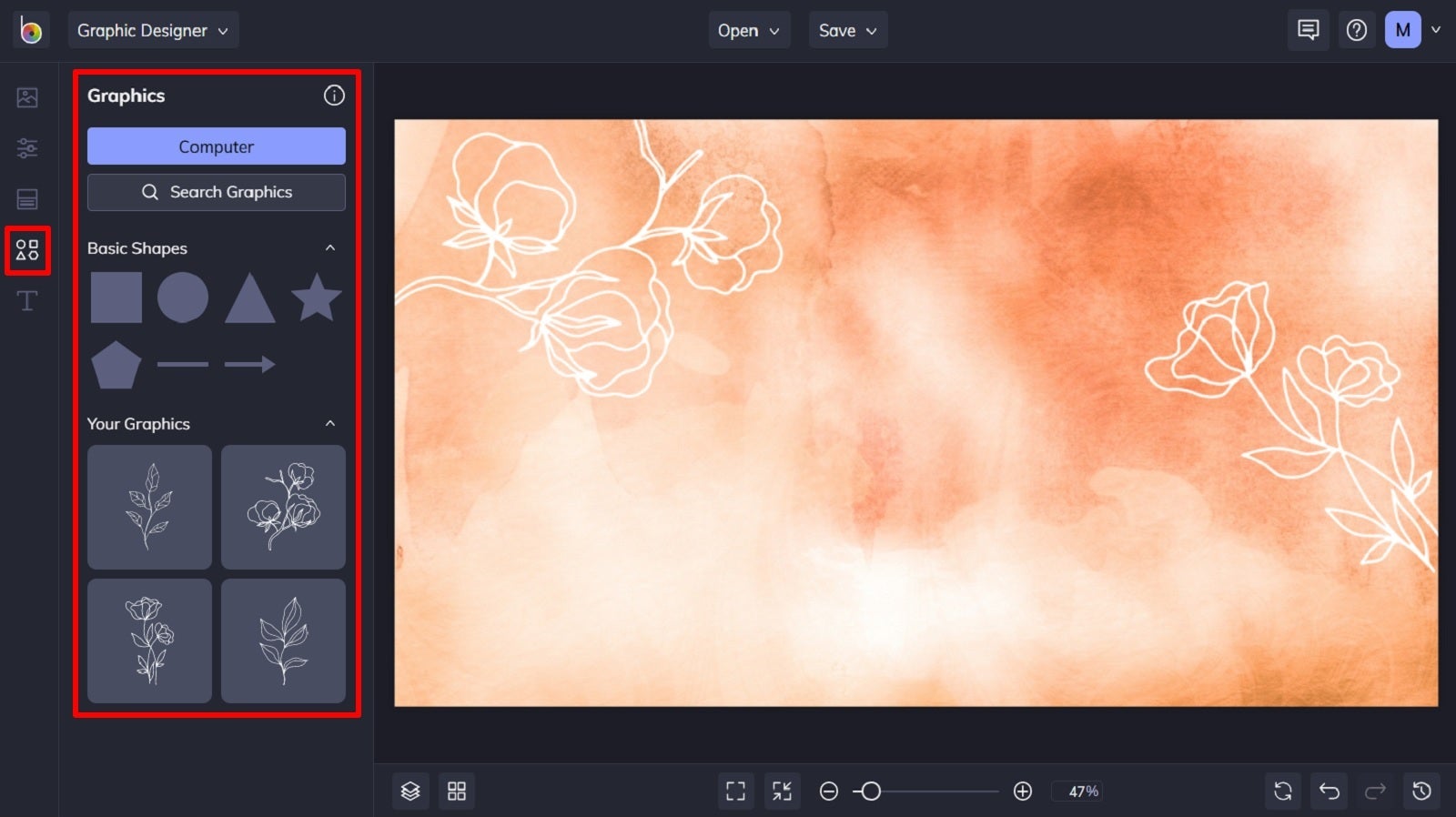This screenshot has width=1456, height=817.
Task: Click the fit to screen icon
Action: 735,791
